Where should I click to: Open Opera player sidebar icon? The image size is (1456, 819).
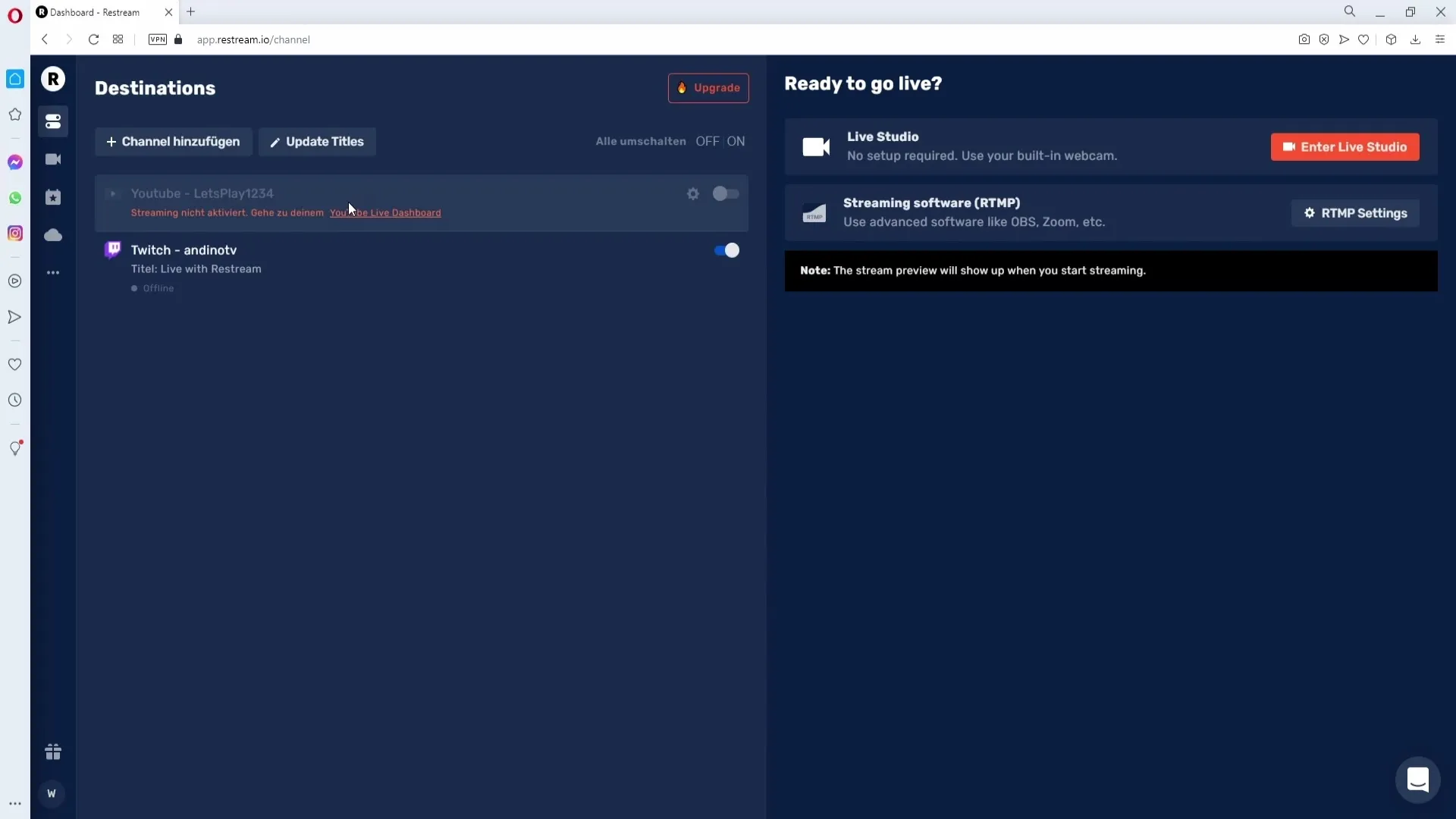point(15,281)
